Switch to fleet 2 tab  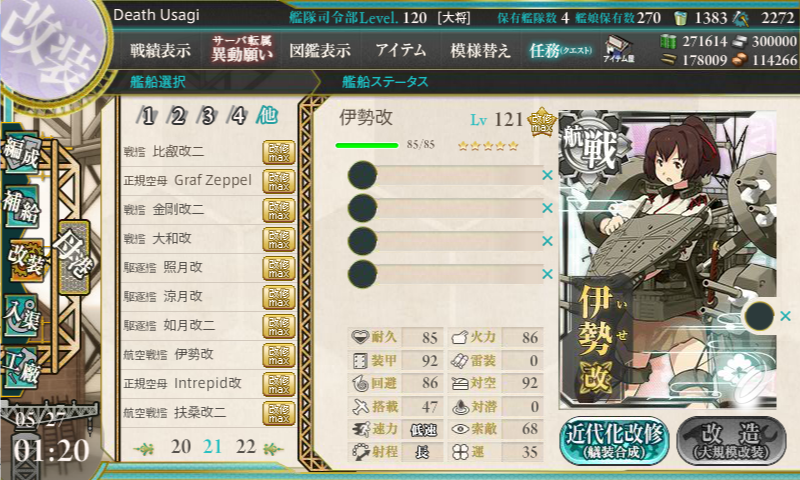coord(178,116)
